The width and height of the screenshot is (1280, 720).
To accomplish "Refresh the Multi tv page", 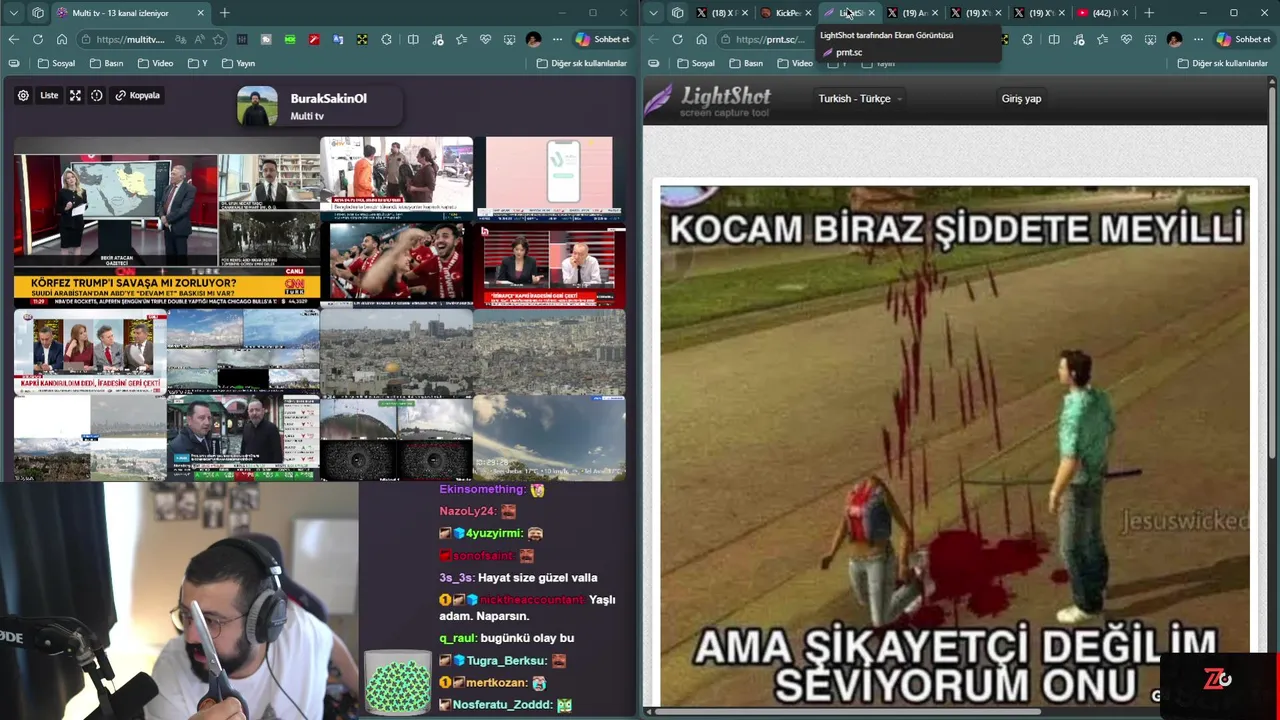I will (37, 39).
